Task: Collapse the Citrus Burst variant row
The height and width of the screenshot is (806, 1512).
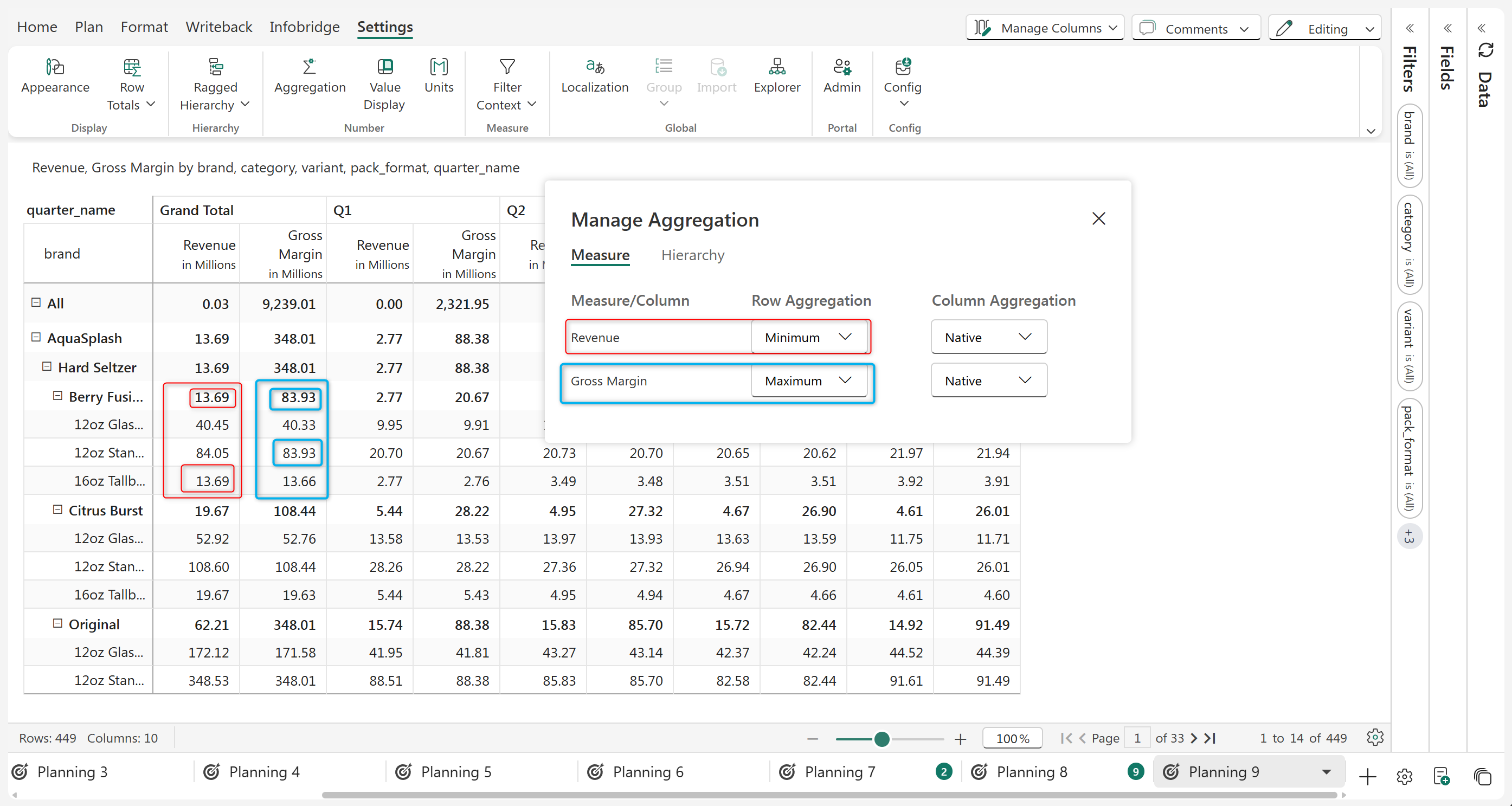Action: click(x=57, y=510)
